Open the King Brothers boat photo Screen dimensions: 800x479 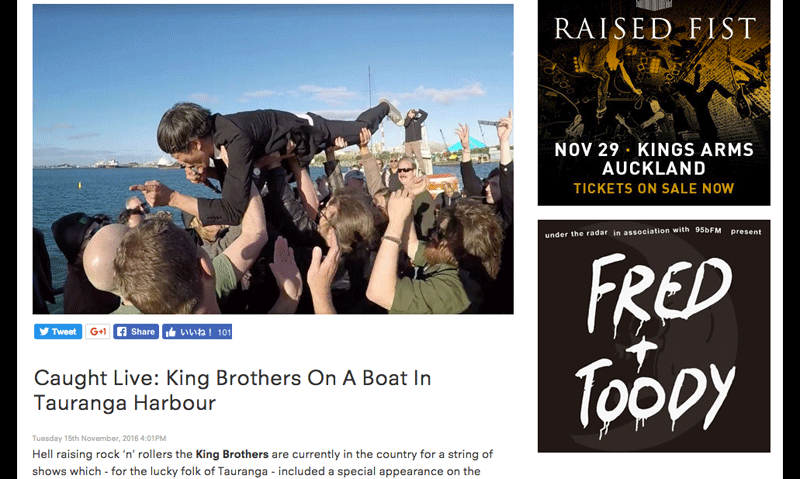273,159
